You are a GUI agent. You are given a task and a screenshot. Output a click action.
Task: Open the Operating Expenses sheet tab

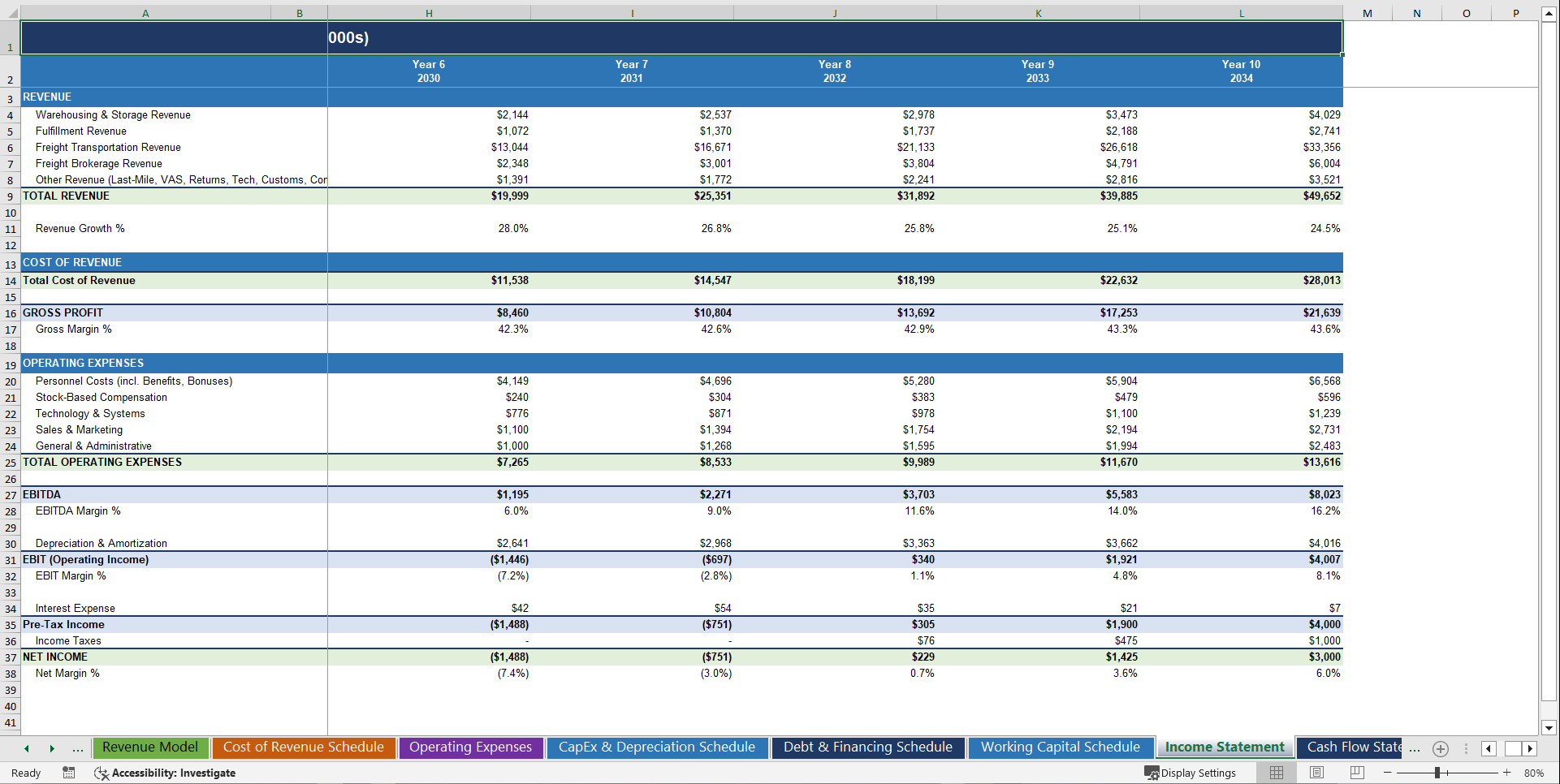tap(471, 747)
